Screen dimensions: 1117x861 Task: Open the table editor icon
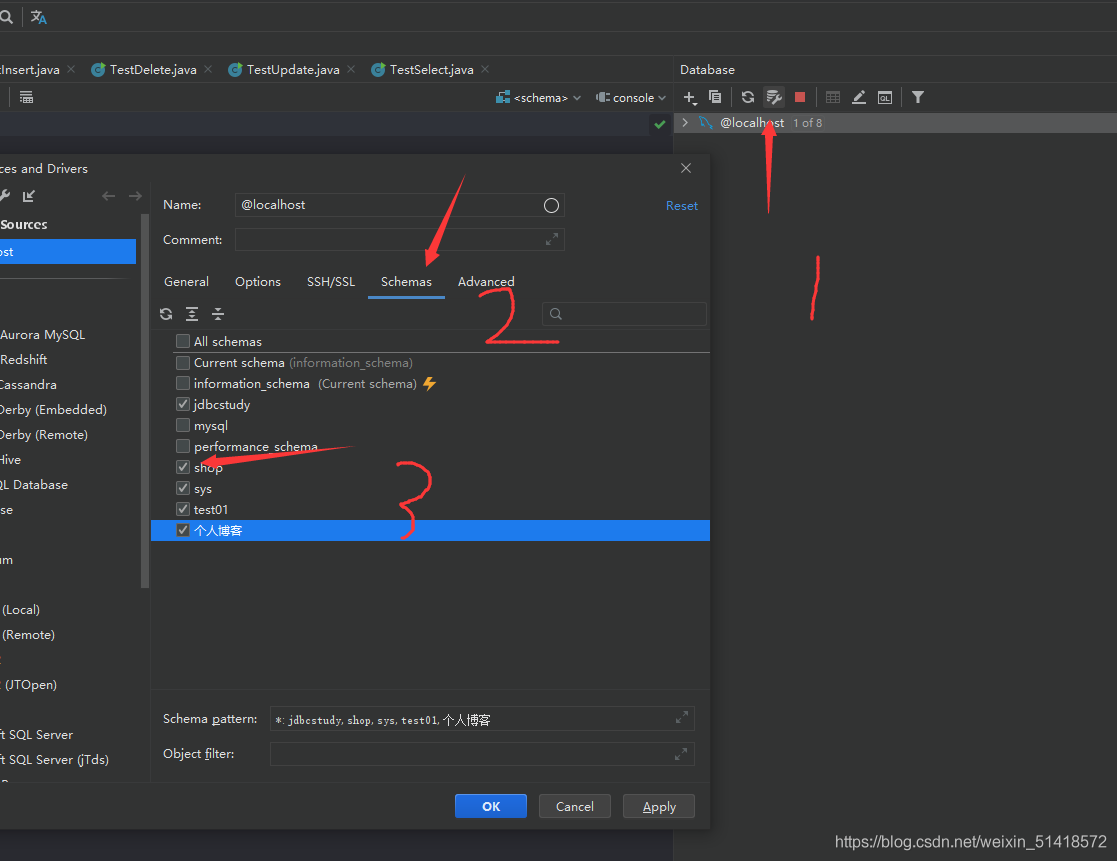click(x=833, y=97)
